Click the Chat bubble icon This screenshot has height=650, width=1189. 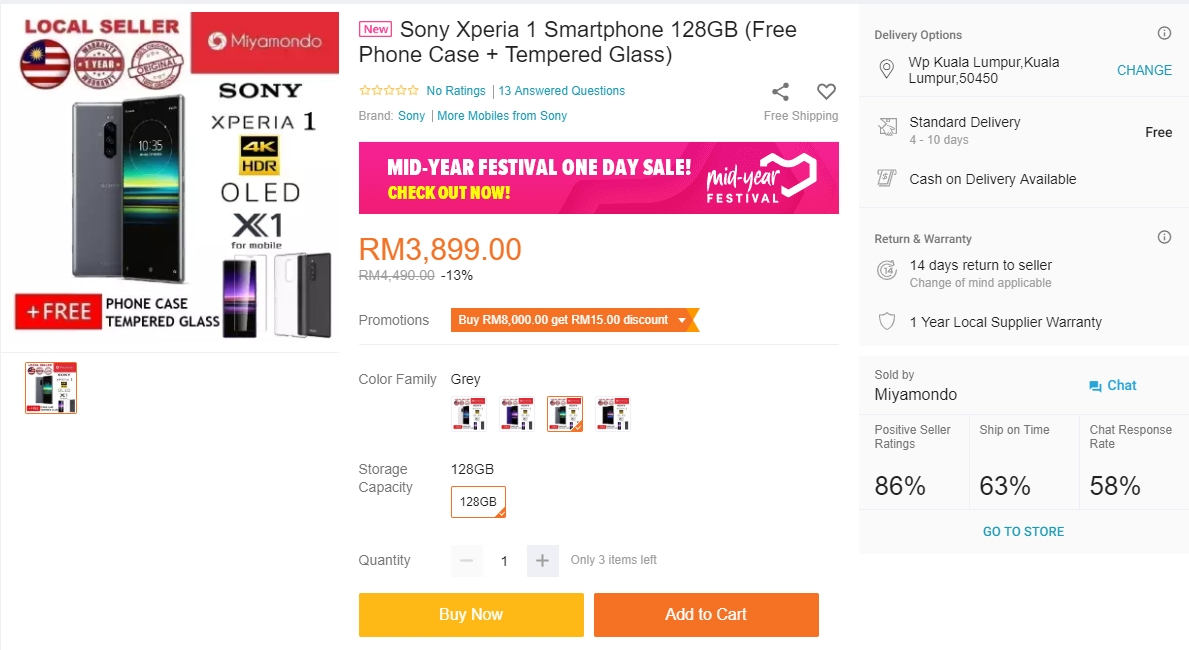pyautogui.click(x=1096, y=386)
